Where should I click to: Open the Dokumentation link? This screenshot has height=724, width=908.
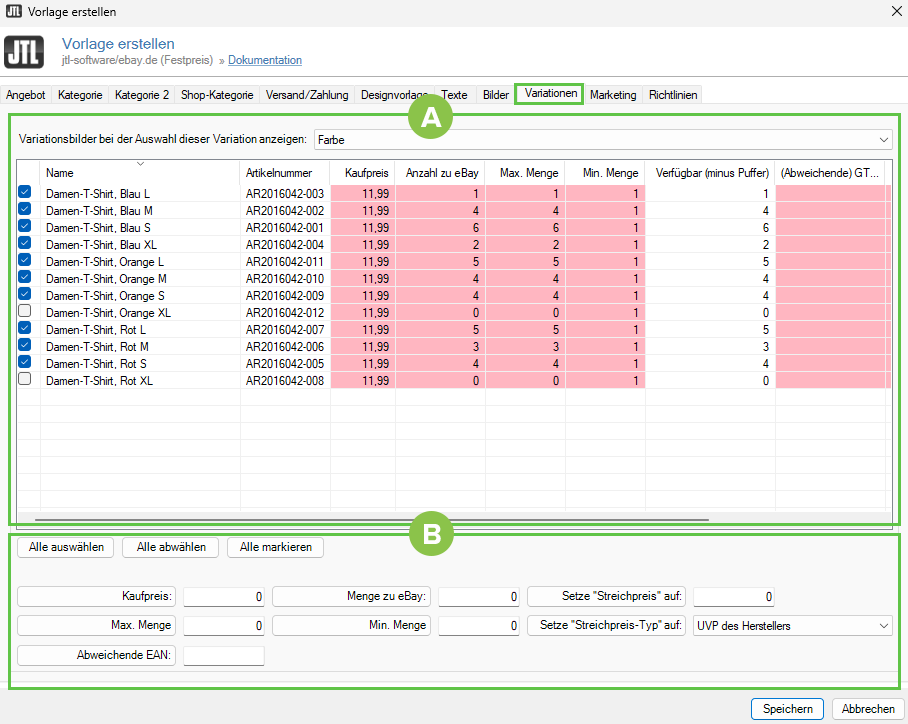[265, 60]
